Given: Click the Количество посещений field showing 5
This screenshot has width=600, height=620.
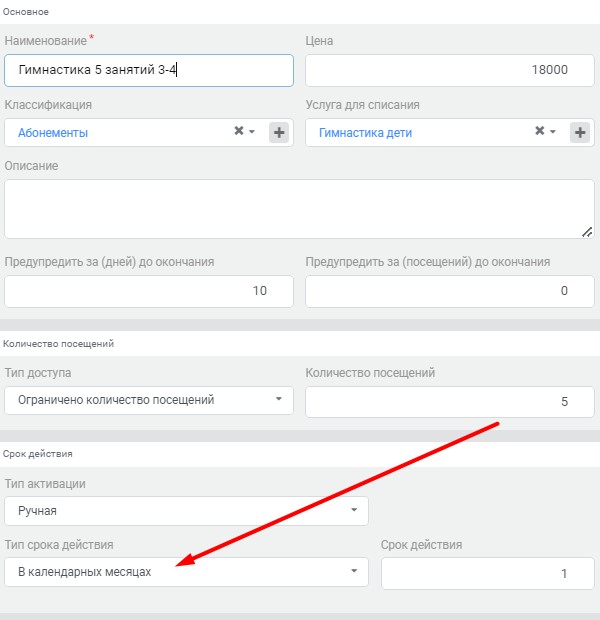Looking at the screenshot, I should click(x=450, y=402).
